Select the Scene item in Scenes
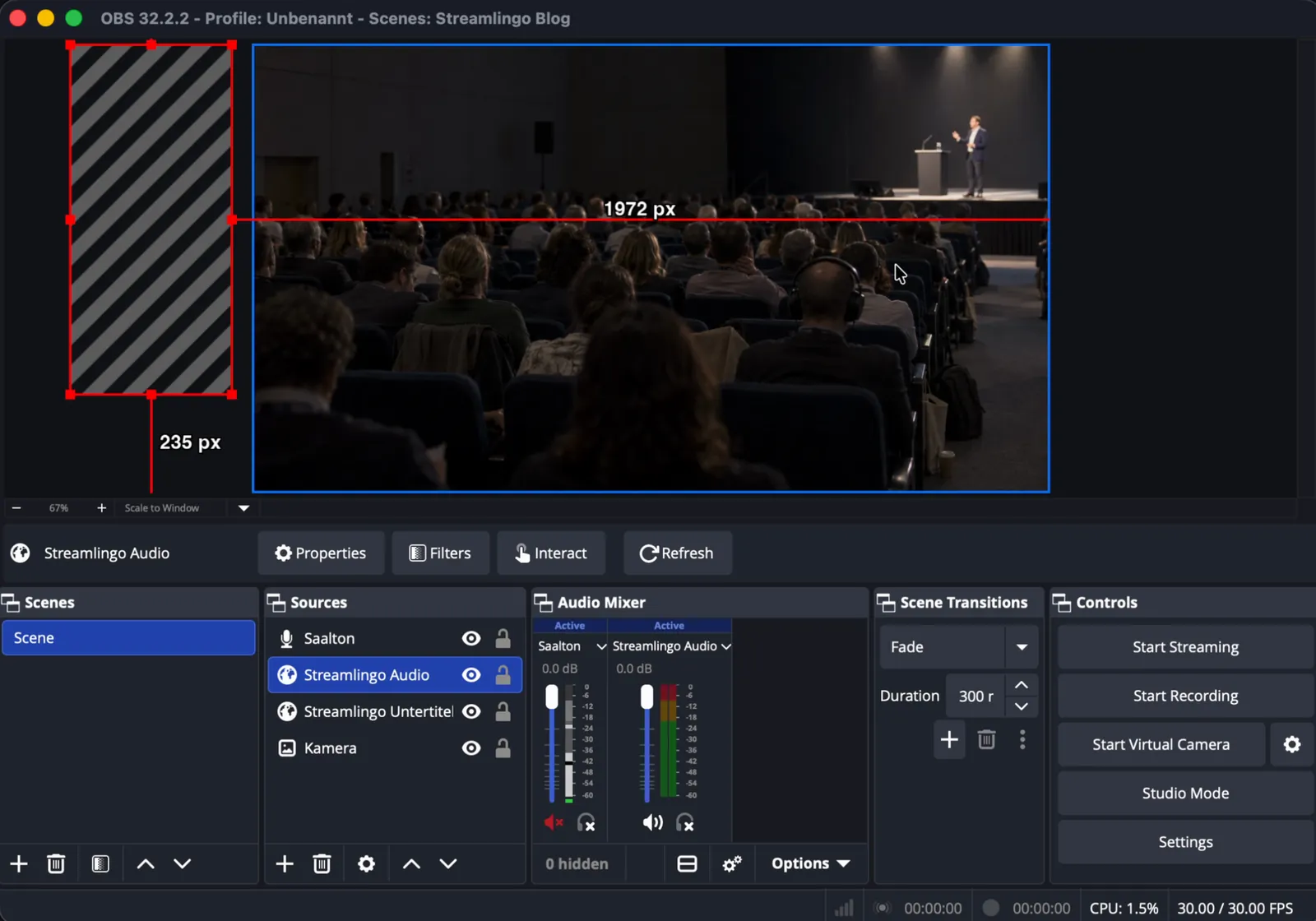The image size is (1316, 921). [128, 638]
